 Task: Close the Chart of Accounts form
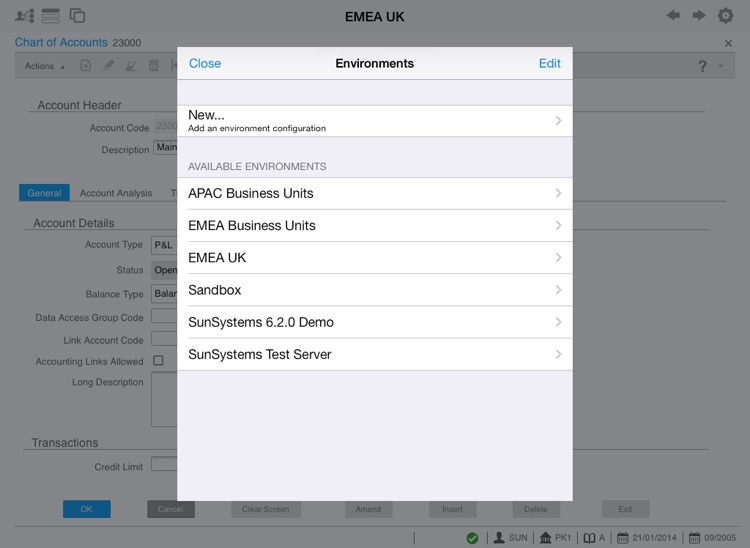(728, 44)
